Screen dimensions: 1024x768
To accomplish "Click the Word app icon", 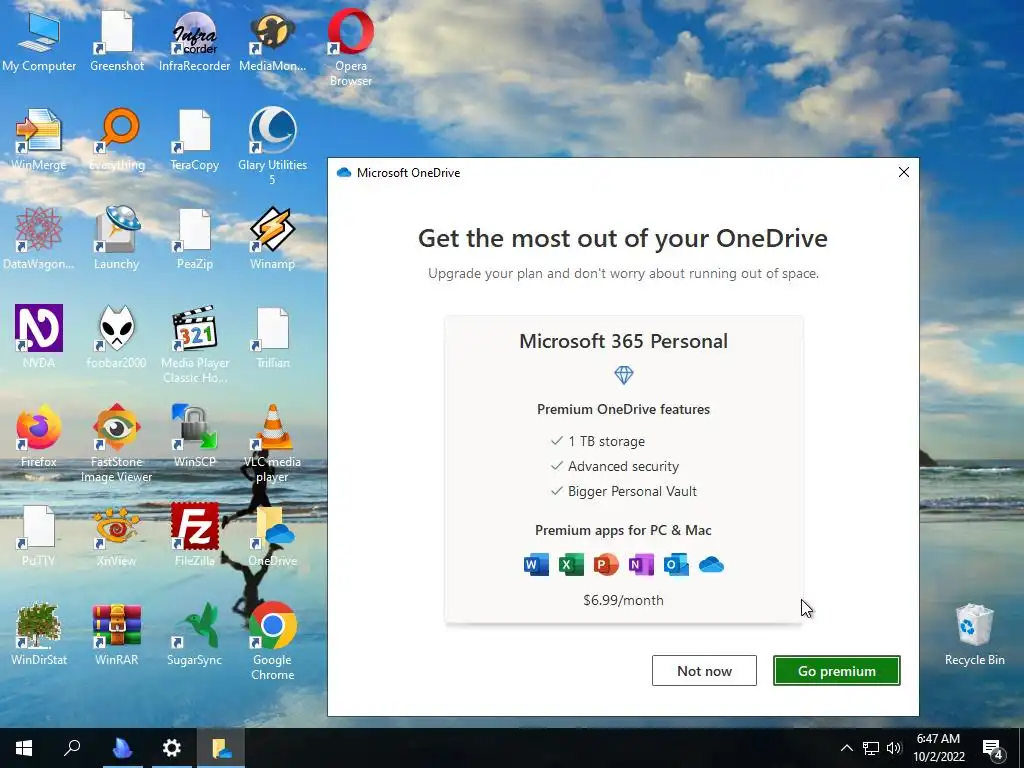I will pos(536,564).
